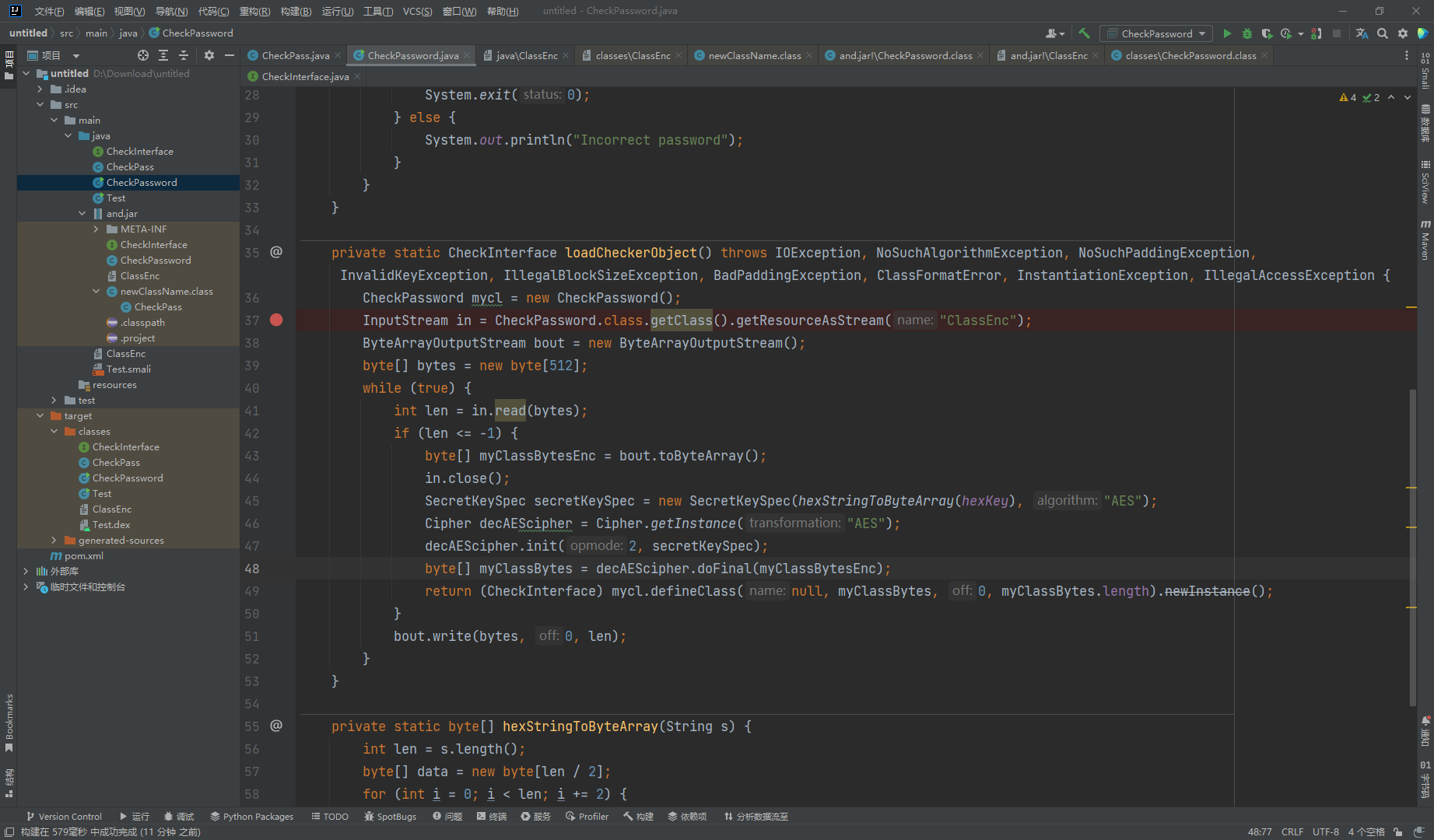Open the TODO tool window
The width and height of the screenshot is (1434, 840).
click(x=330, y=817)
